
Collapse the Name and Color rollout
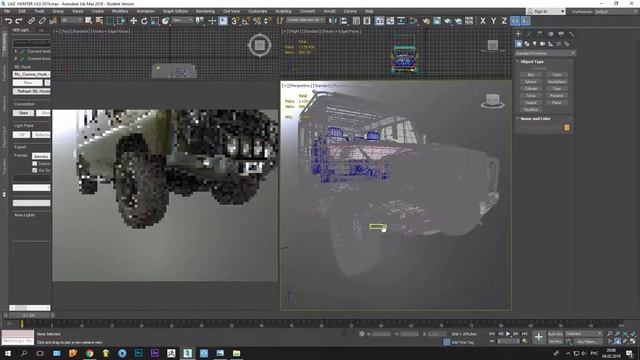[535, 119]
